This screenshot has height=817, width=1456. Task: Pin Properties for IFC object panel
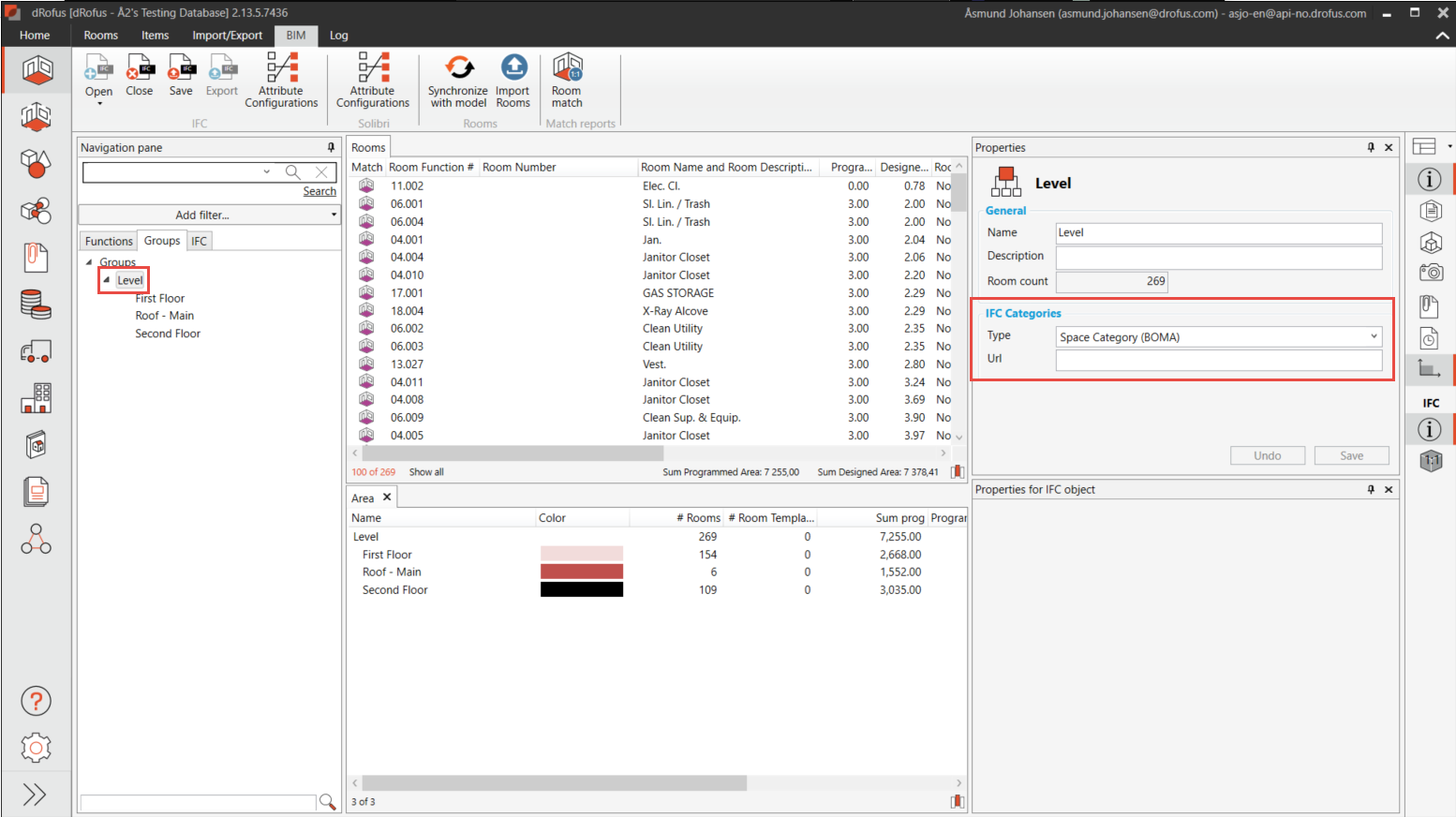click(x=1371, y=489)
